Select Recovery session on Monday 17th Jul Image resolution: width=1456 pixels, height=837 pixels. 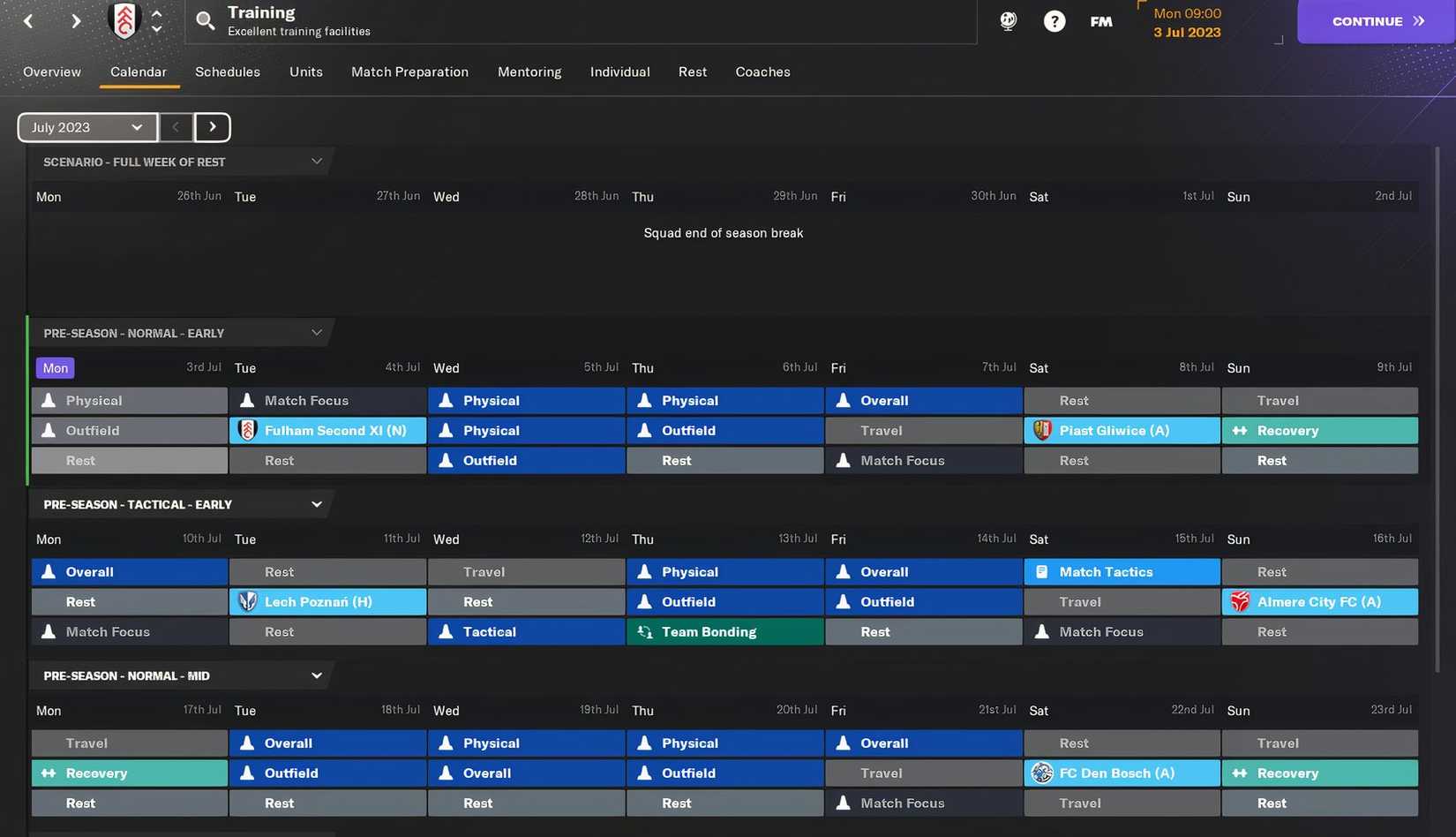[x=130, y=773]
